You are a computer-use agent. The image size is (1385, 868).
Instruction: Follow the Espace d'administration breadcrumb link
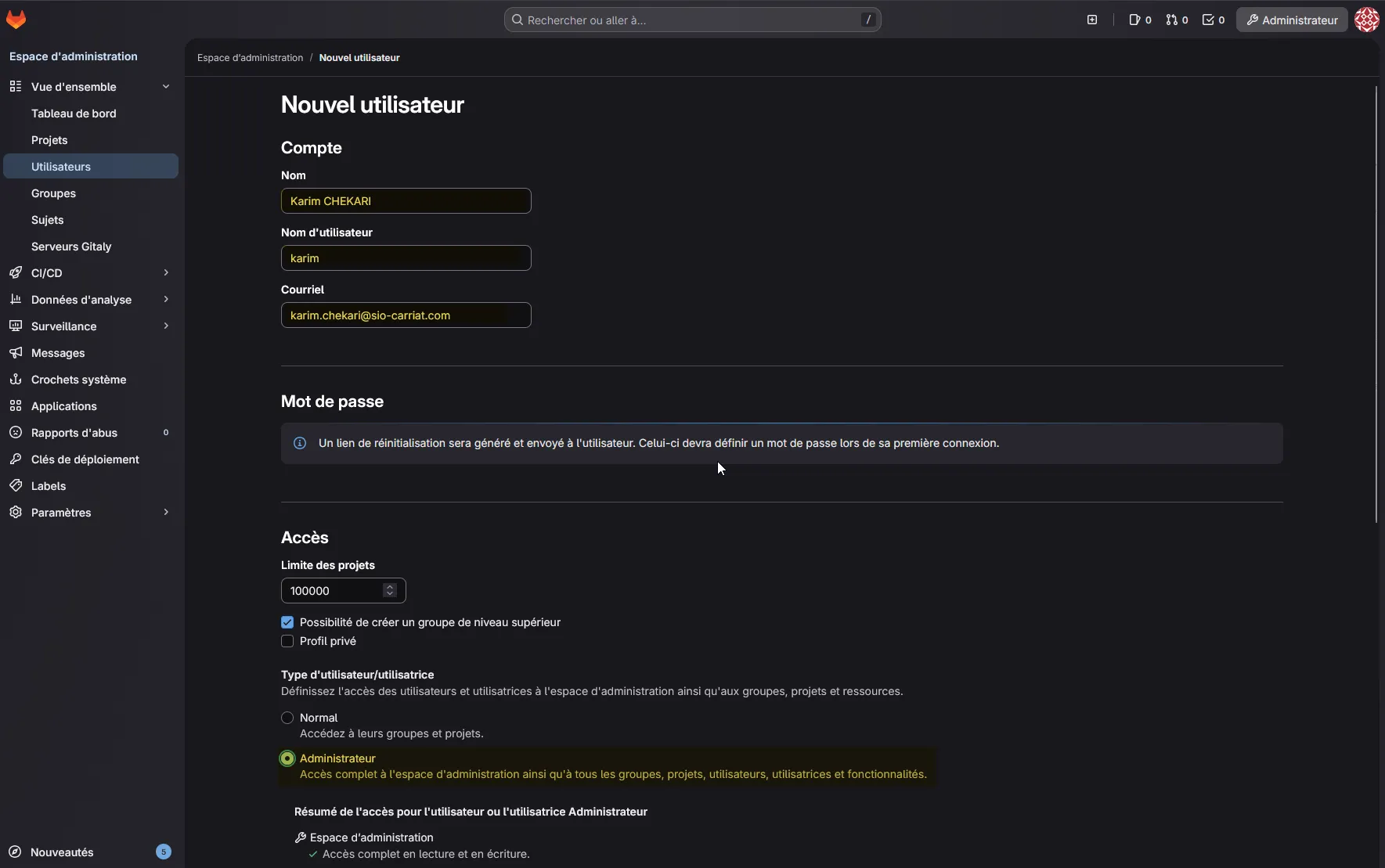[250, 58]
